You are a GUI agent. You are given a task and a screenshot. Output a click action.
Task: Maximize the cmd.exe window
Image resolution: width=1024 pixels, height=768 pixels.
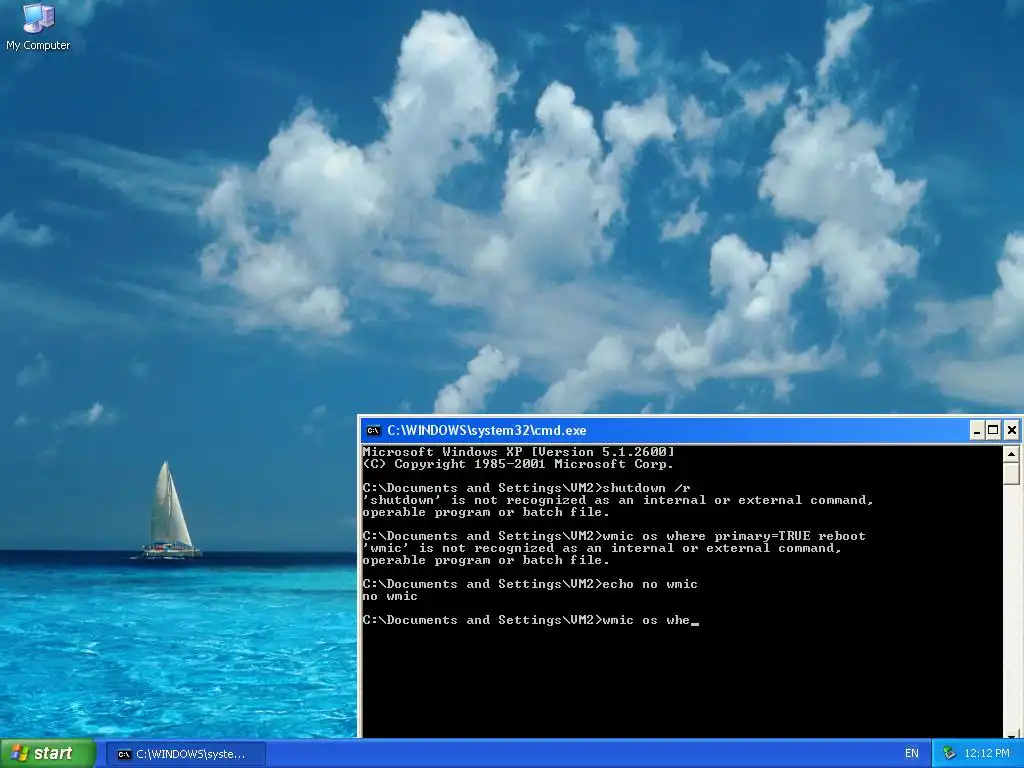[x=993, y=430]
